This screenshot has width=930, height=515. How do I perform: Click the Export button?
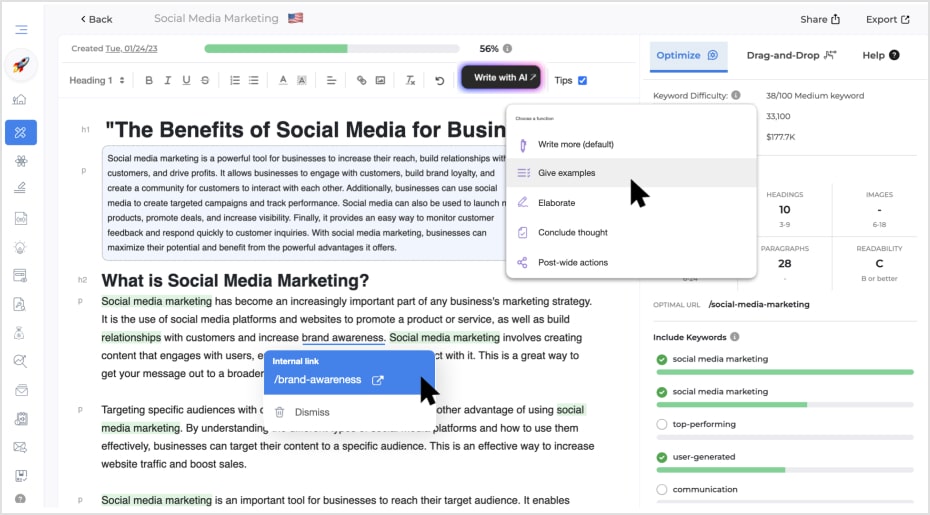coord(888,19)
